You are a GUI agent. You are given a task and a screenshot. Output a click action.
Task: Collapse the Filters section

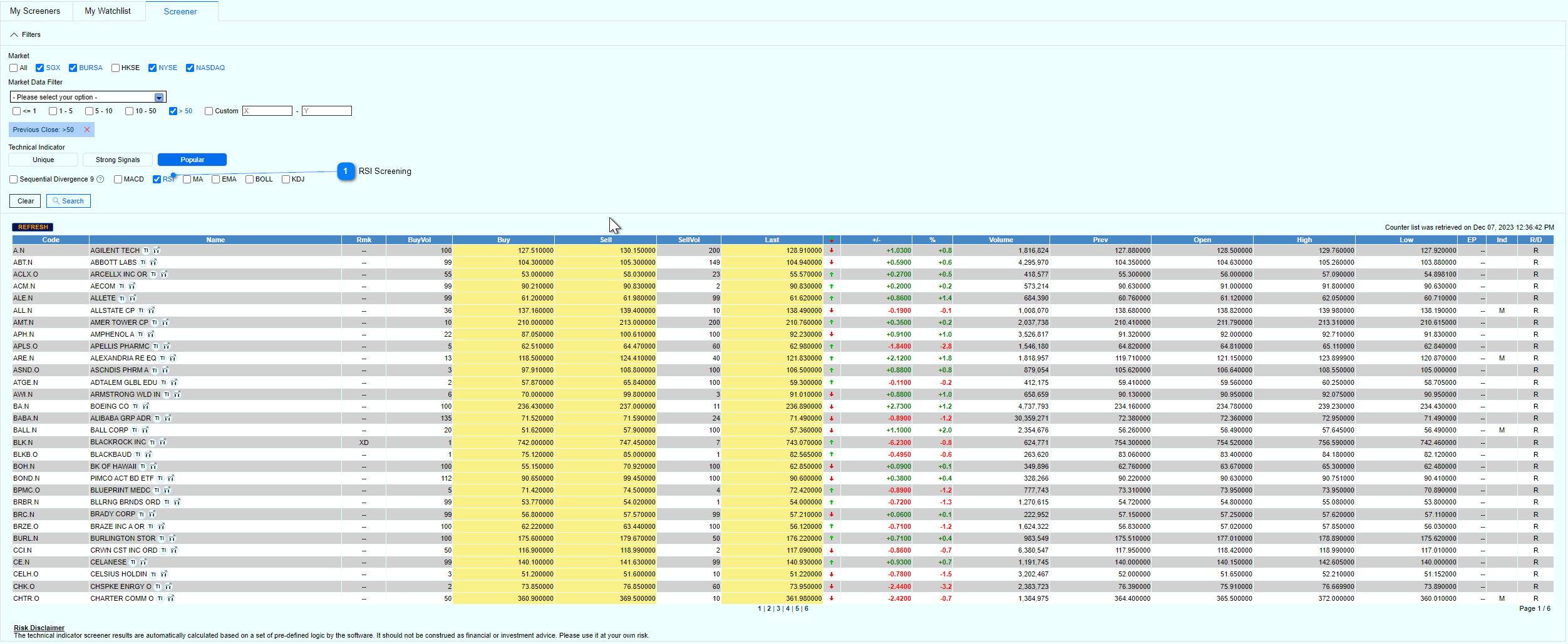pyautogui.click(x=26, y=34)
